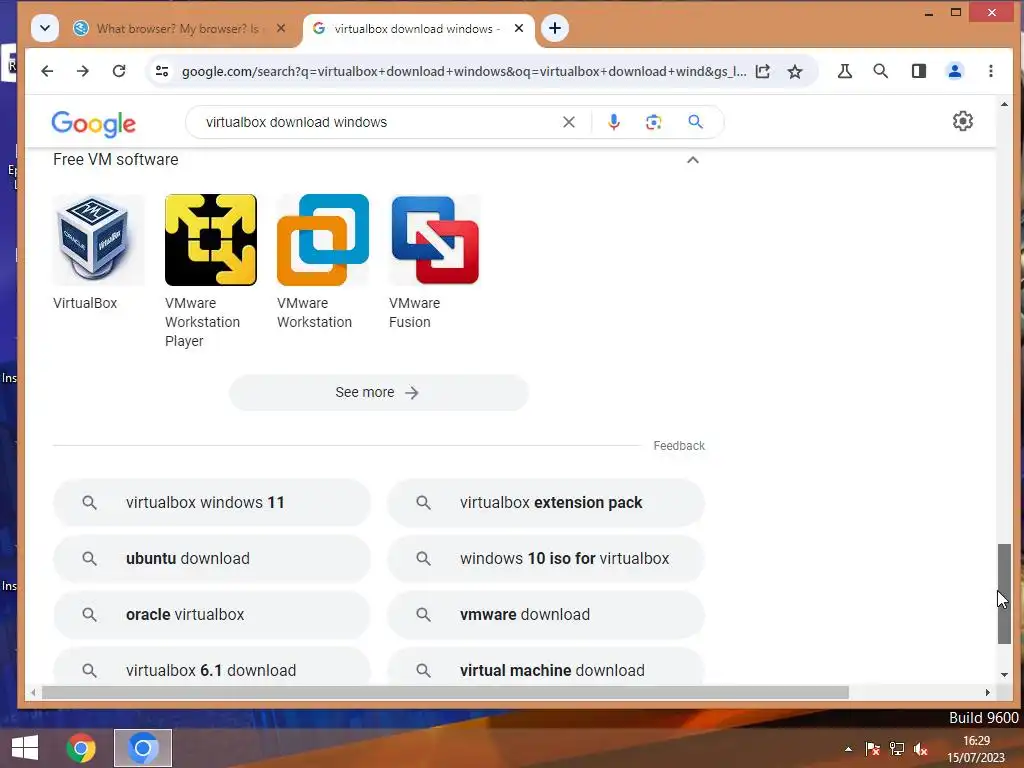Click the See more button

pyautogui.click(x=379, y=392)
